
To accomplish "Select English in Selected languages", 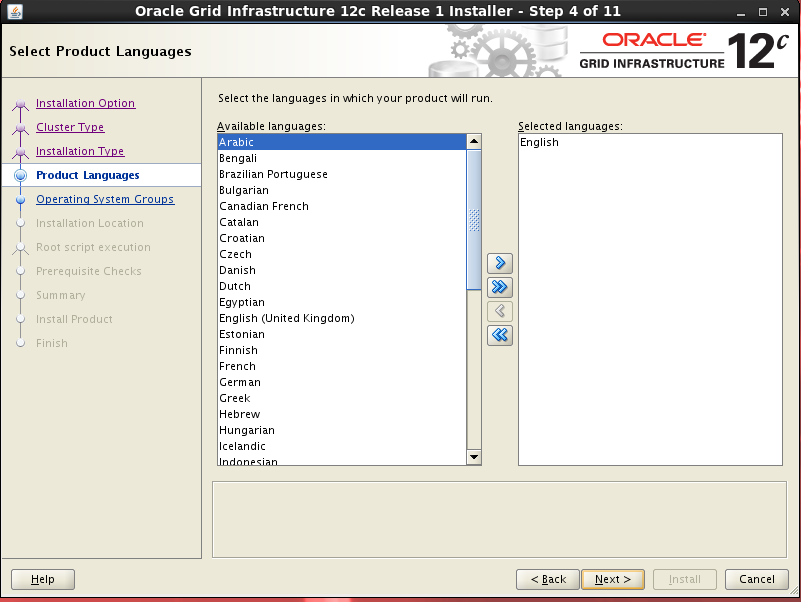I will click(650, 142).
